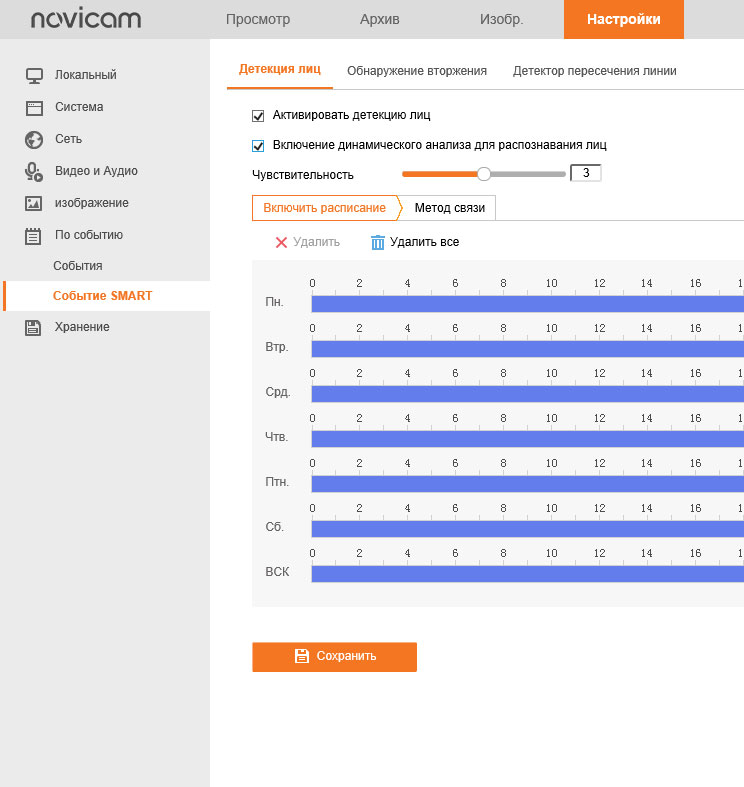
Task: Click the sensitivity slider handle
Action: tap(484, 174)
